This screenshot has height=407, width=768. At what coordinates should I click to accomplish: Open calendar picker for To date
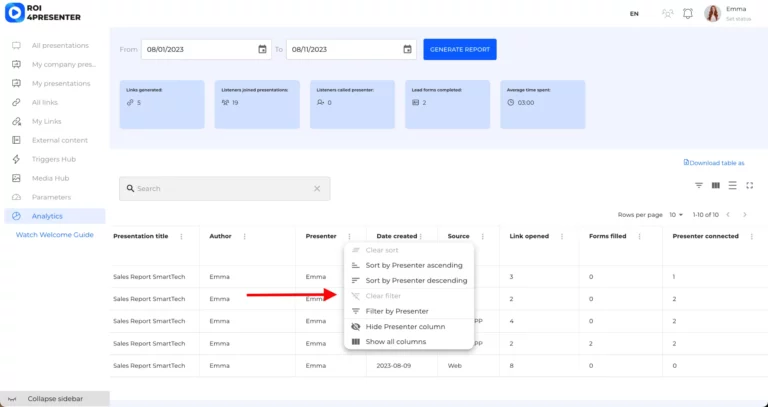point(407,49)
